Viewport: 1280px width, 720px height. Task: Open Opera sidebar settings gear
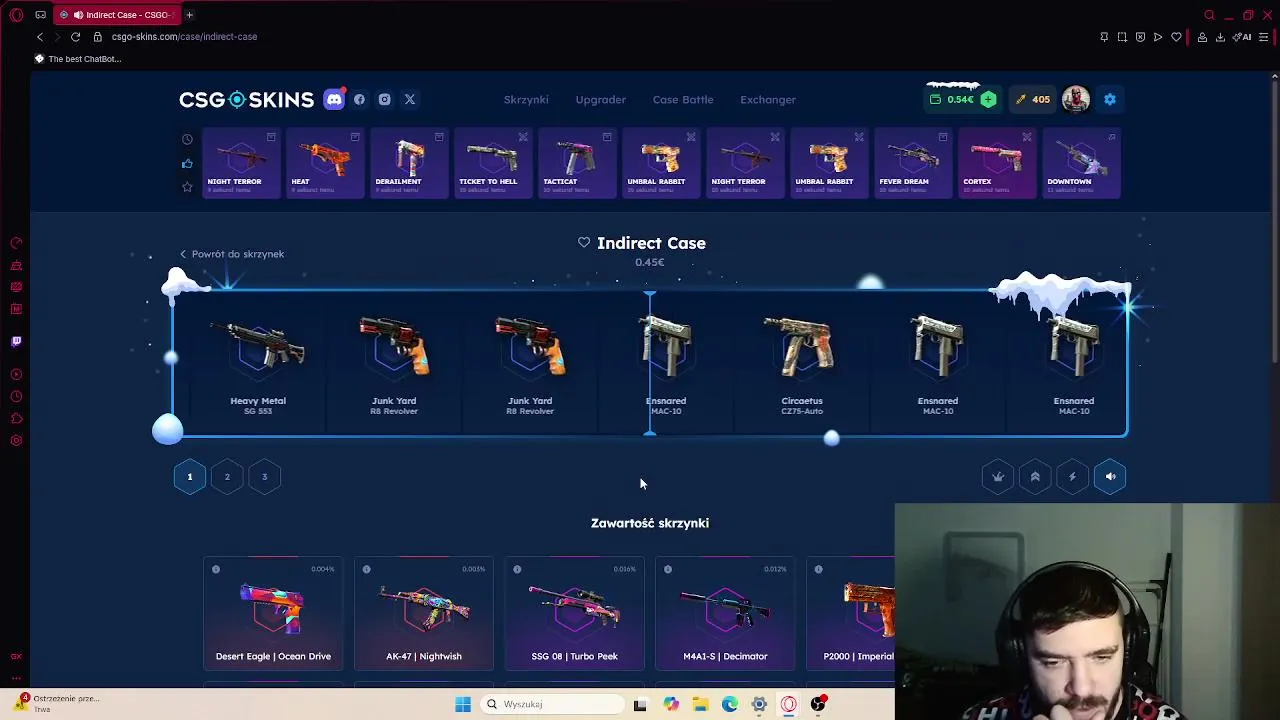click(16, 441)
